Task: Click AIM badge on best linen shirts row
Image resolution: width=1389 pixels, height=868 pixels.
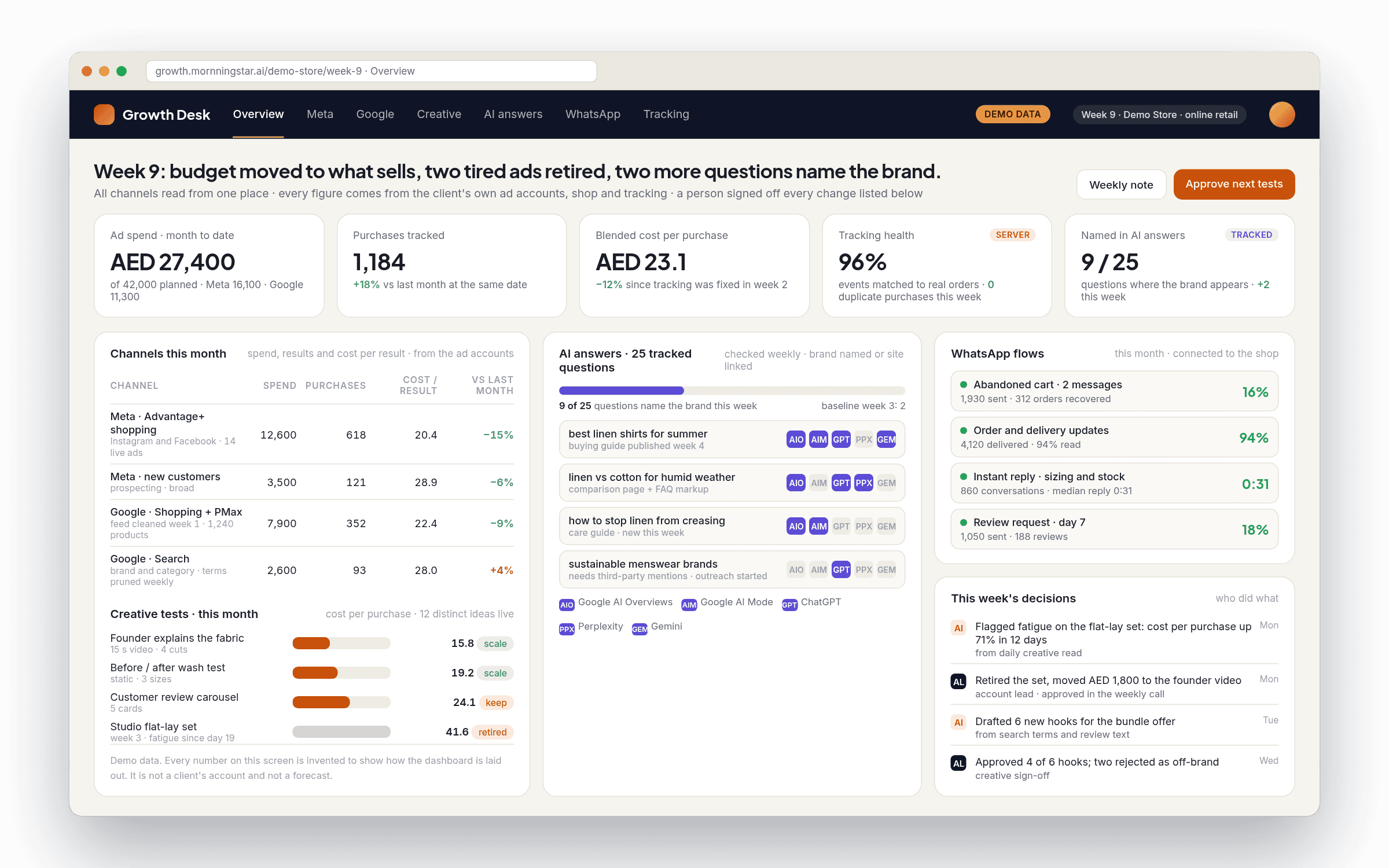Action: (818, 439)
